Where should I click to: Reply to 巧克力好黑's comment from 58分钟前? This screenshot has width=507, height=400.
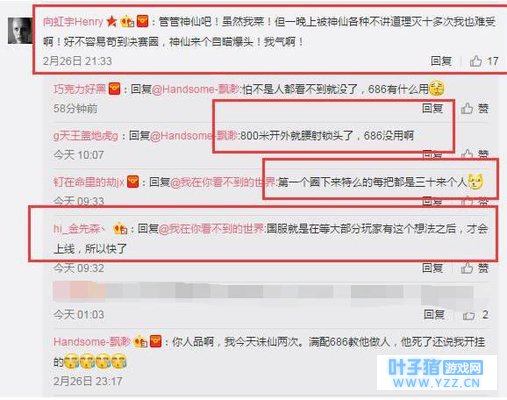pos(432,108)
